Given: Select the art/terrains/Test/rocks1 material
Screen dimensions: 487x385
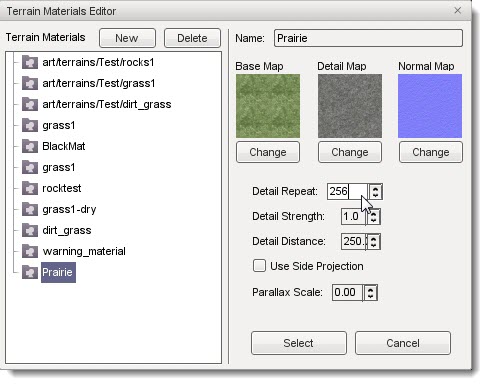Looking at the screenshot, I should click(98, 62).
